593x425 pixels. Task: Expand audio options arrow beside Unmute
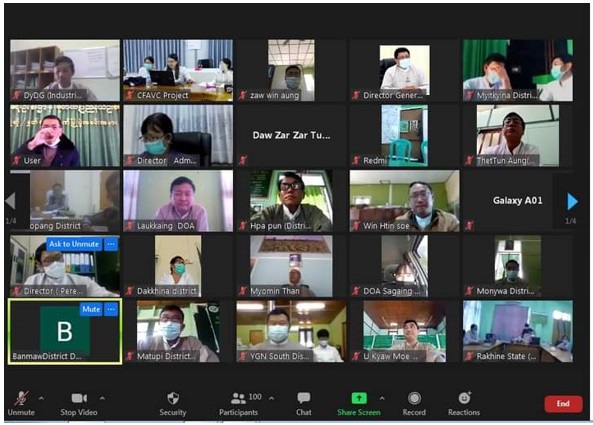pos(41,399)
